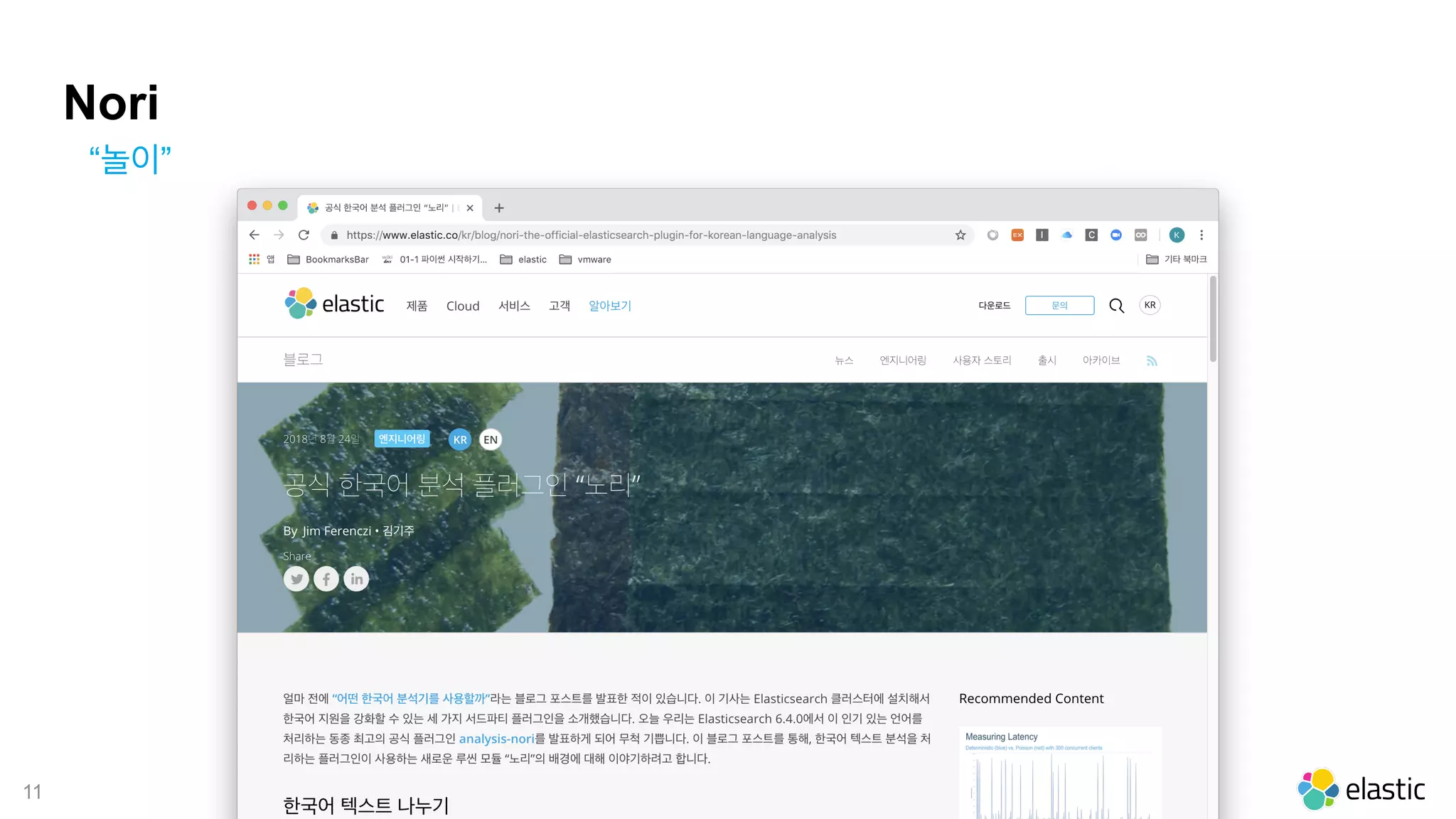The image size is (1456, 819).
Task: Open the 사용자 스토리 blog category
Action: click(982, 360)
